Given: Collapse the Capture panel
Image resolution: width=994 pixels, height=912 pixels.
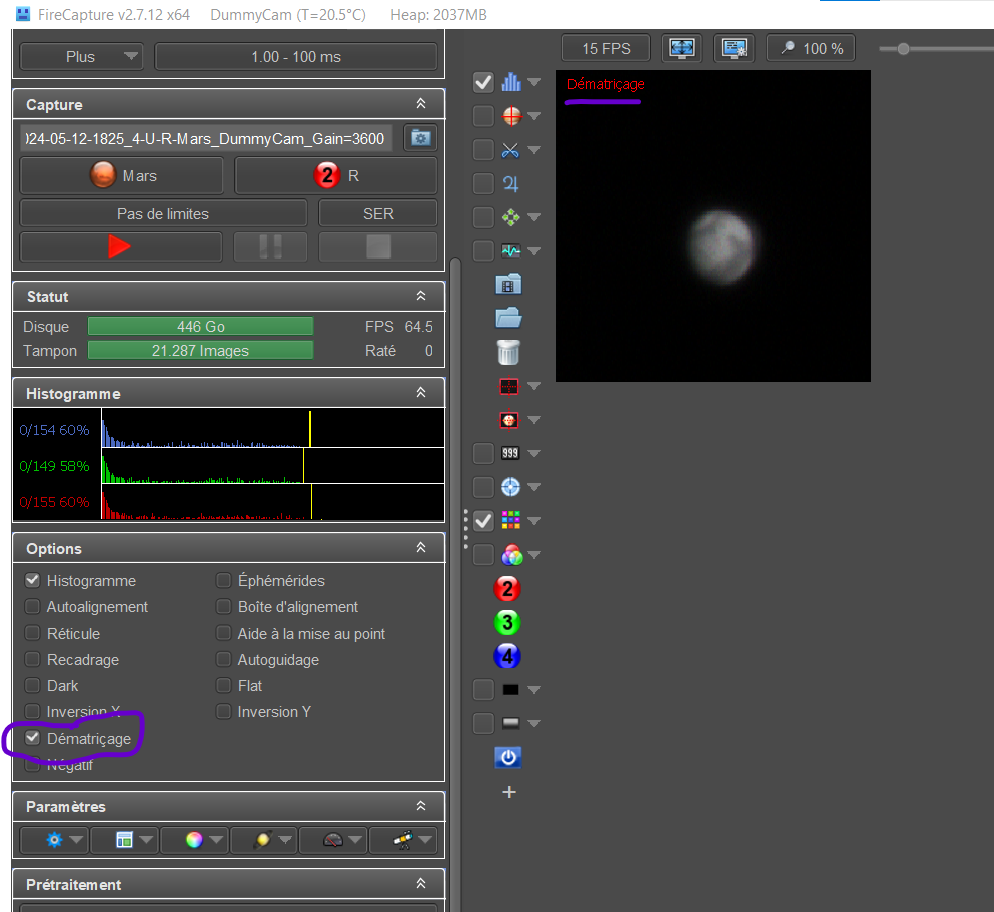Looking at the screenshot, I should pos(421,103).
